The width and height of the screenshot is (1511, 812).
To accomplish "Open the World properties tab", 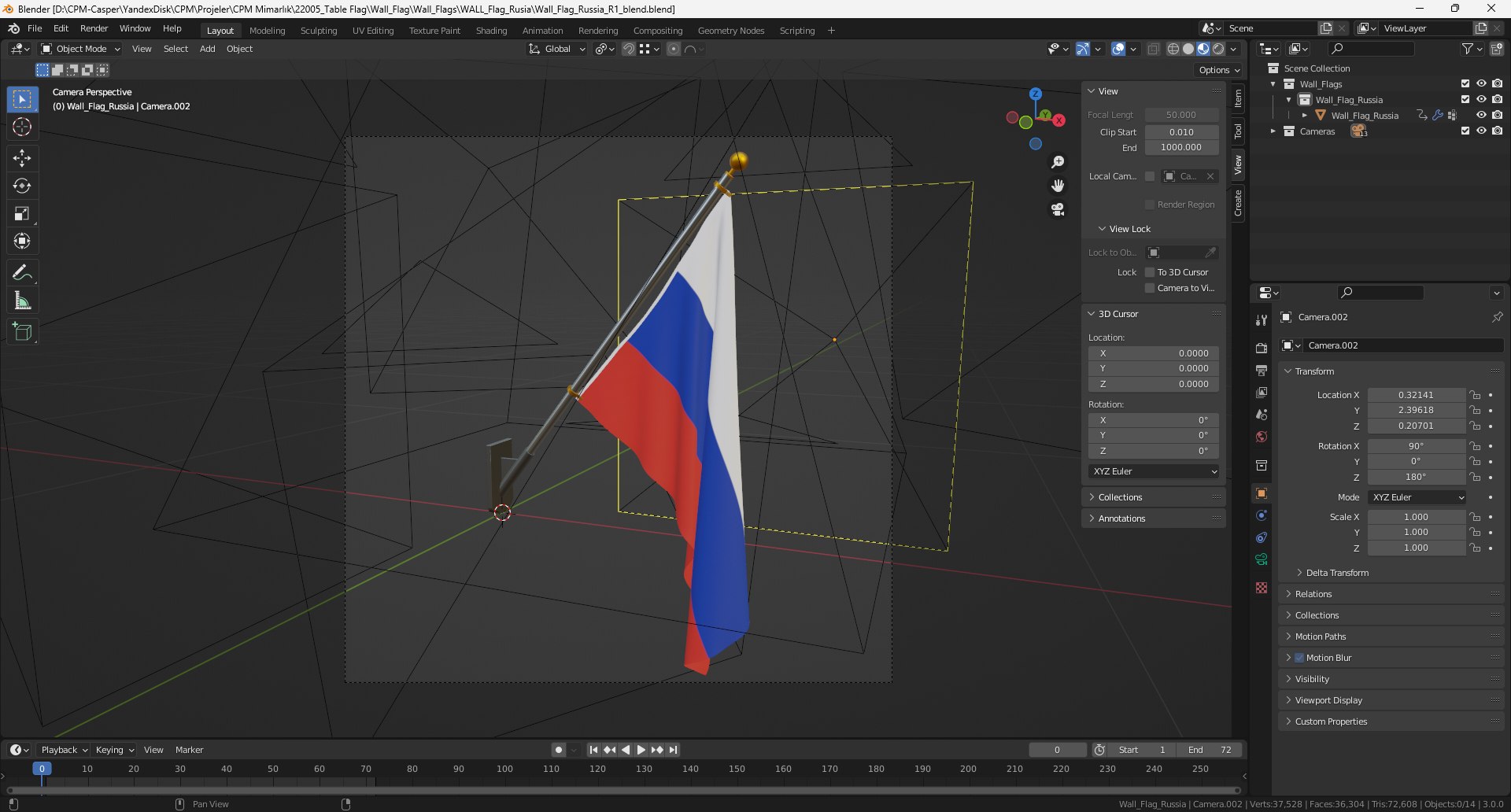I will click(1262, 437).
